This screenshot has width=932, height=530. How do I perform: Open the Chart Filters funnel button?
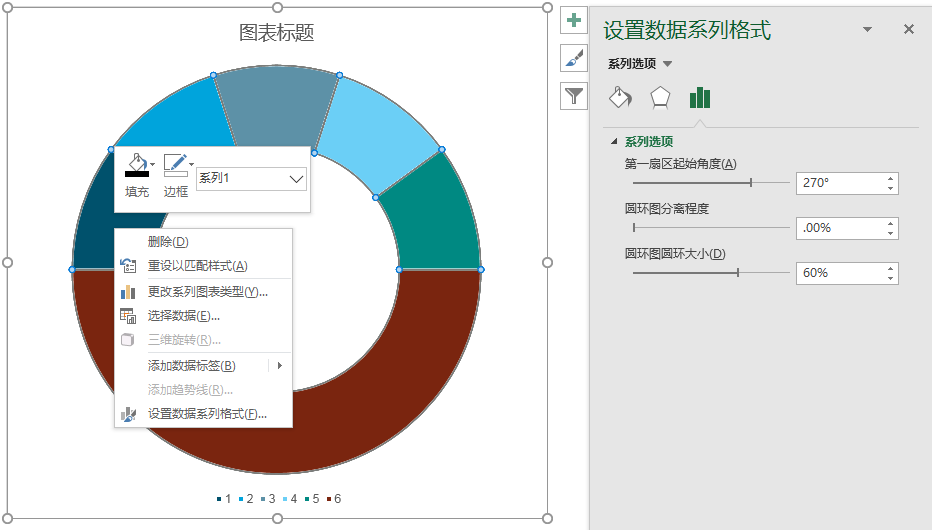point(574,96)
